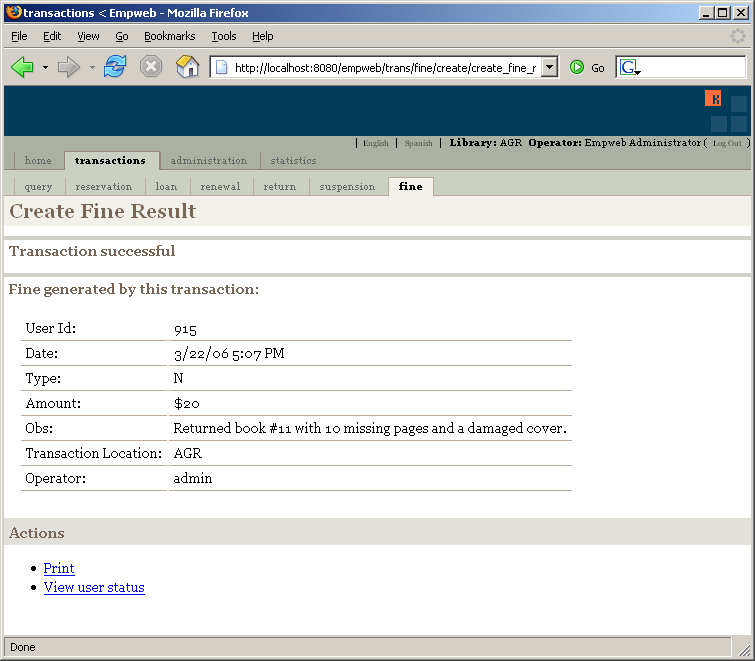Click the green Go button
Image resolution: width=755 pixels, height=661 pixels.
tap(587, 68)
